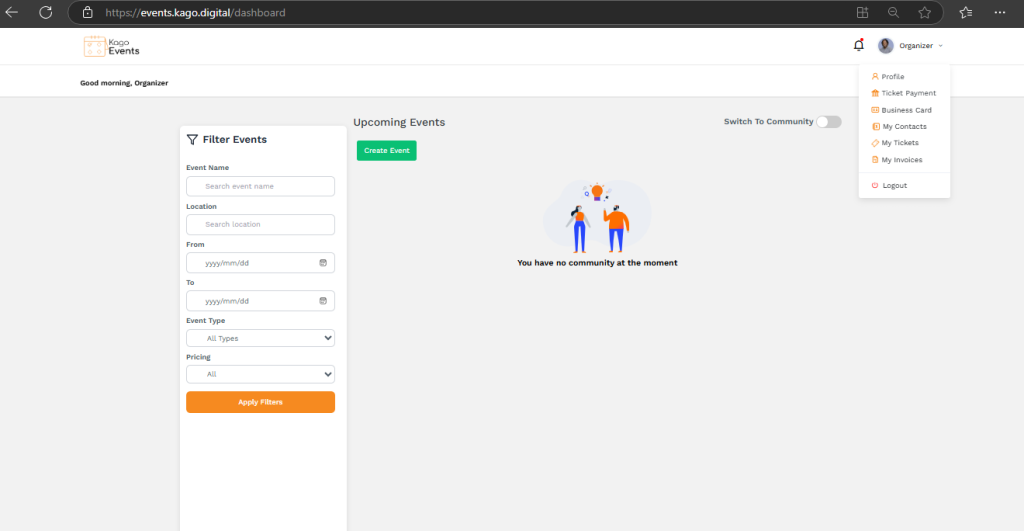The height and width of the screenshot is (531, 1024).
Task: Select Profile from the account menu
Action: (x=892, y=77)
